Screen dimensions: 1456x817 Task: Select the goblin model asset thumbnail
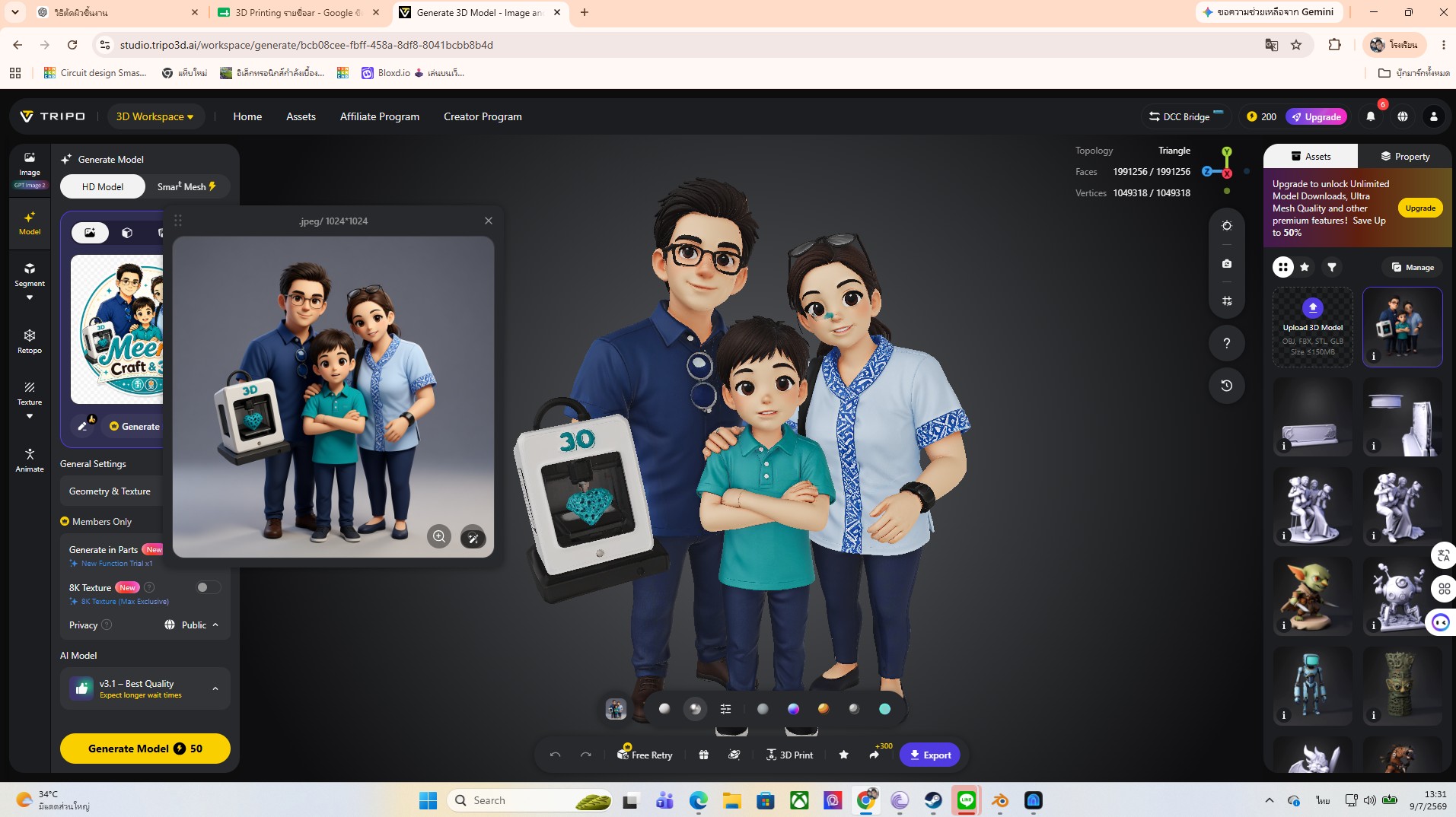click(x=1313, y=596)
